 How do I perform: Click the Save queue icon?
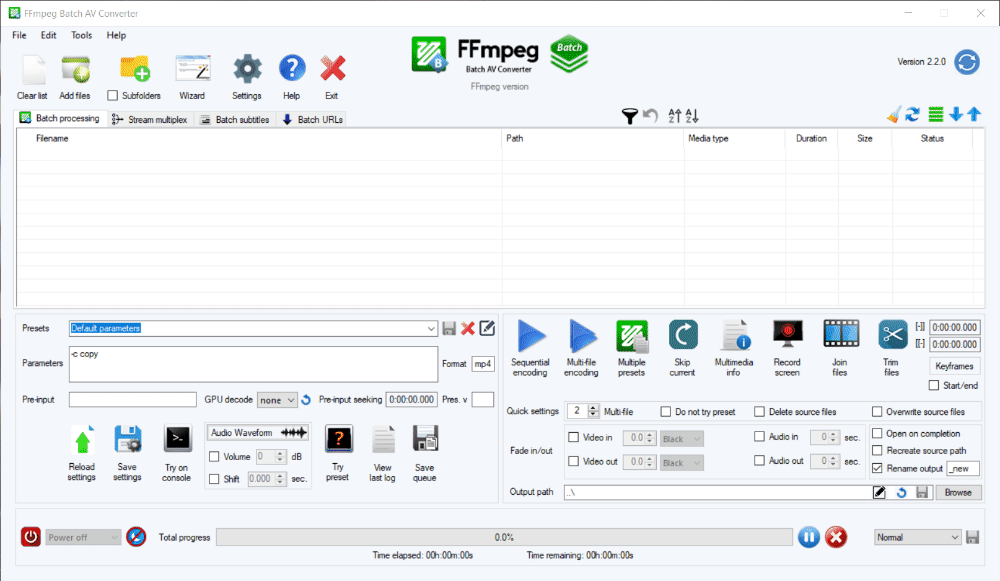click(x=425, y=439)
